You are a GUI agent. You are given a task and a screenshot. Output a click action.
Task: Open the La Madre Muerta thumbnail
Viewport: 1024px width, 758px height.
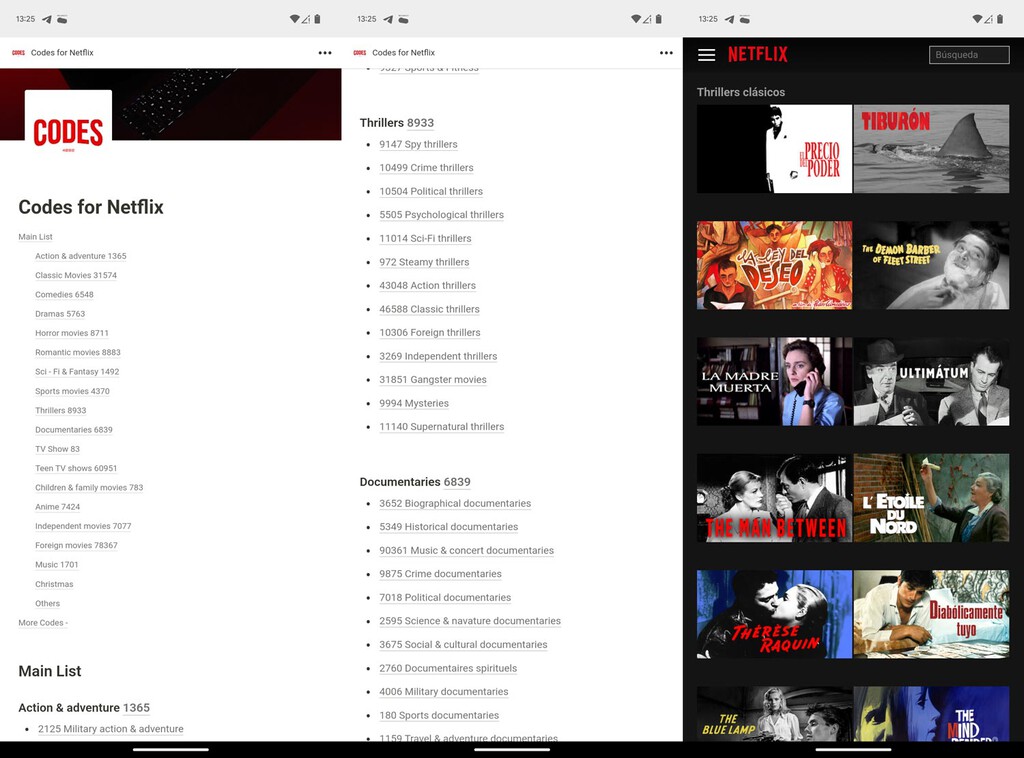(772, 381)
